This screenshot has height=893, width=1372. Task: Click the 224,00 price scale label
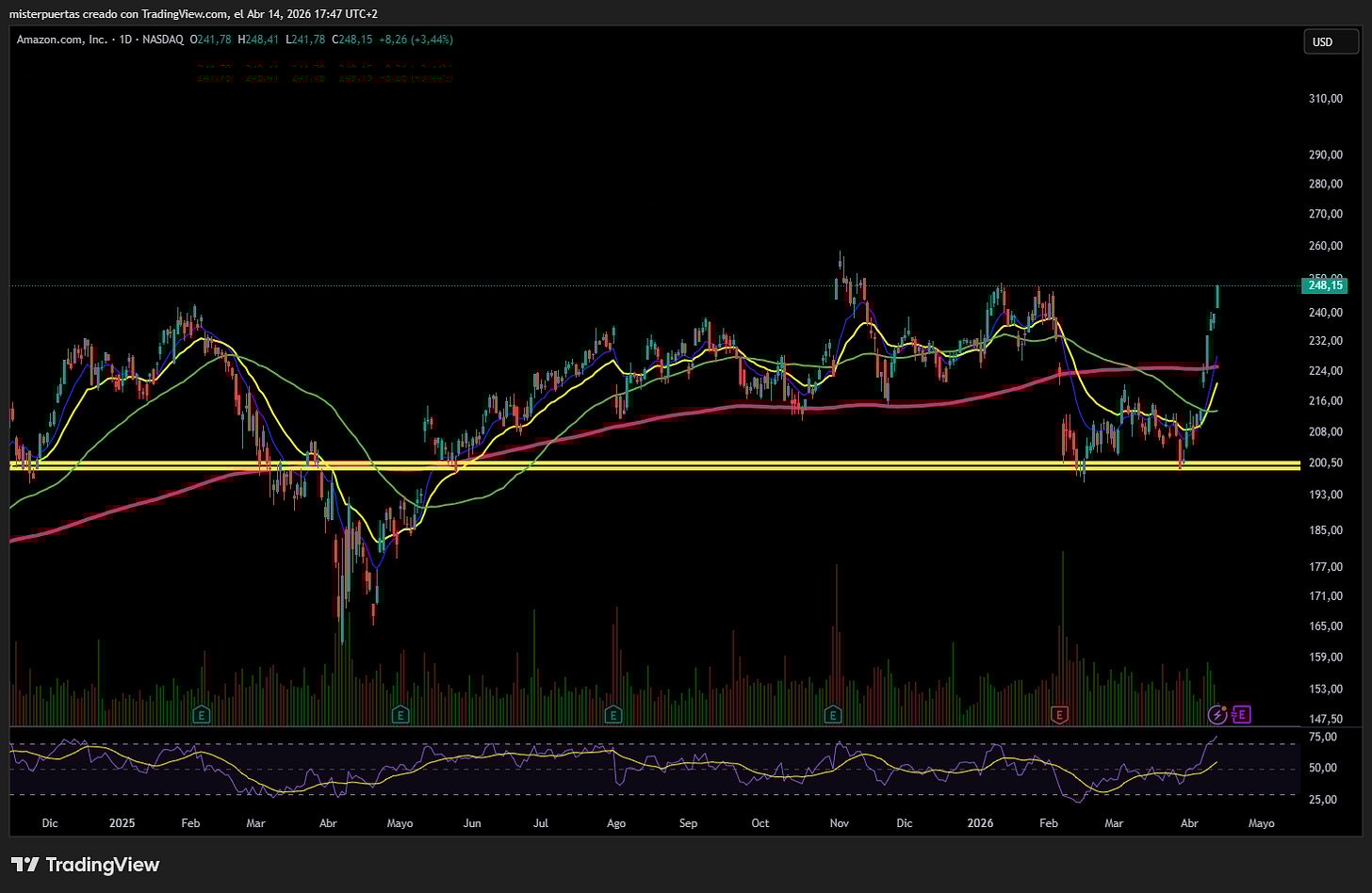1326,371
